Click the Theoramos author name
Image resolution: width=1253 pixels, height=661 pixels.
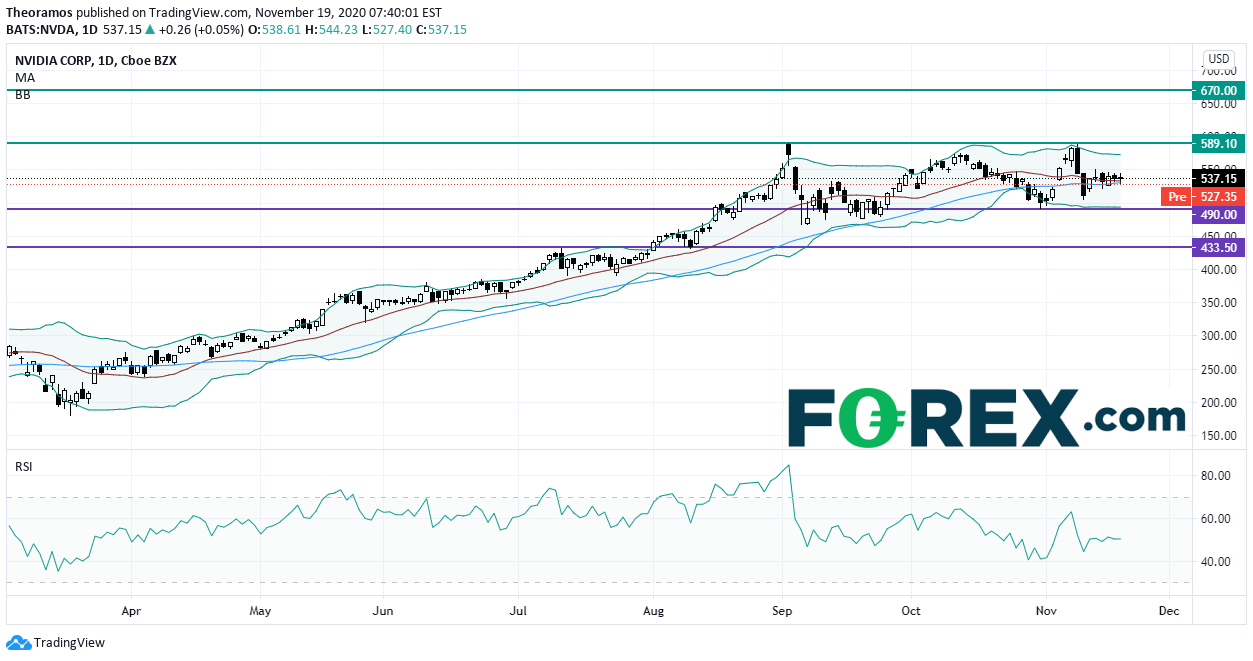click(38, 13)
